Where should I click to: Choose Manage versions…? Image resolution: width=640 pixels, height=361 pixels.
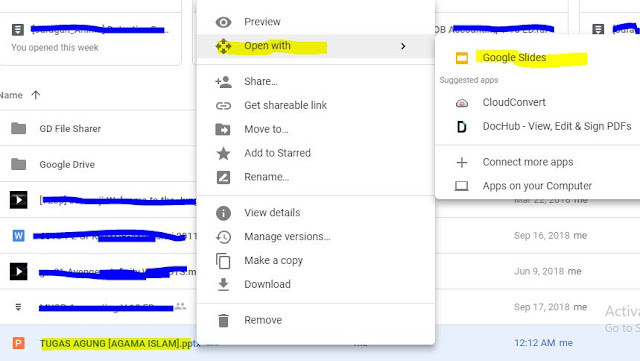tap(316, 237)
